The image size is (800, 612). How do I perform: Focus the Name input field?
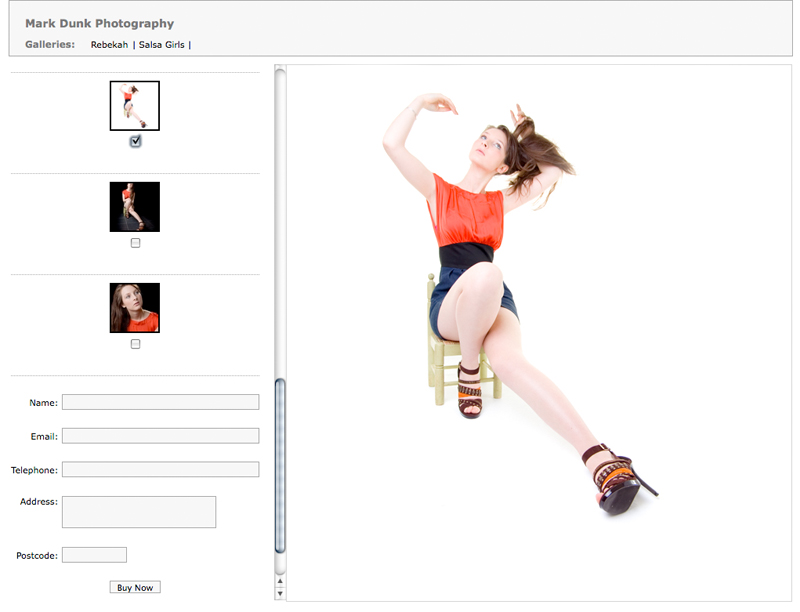(x=161, y=402)
